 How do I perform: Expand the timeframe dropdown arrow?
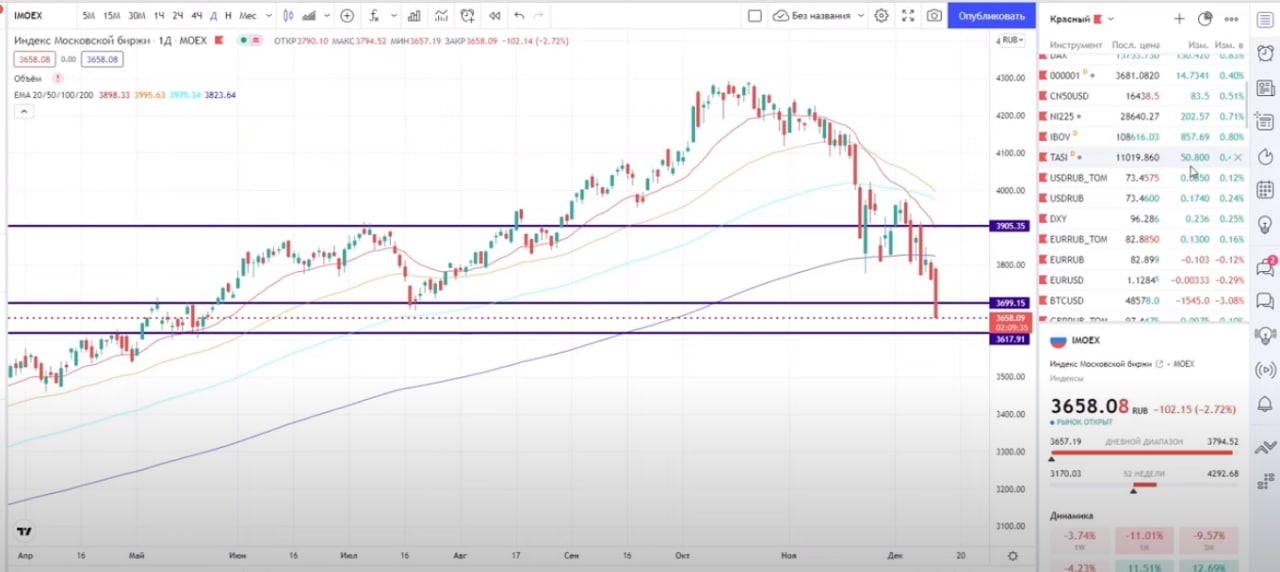pyautogui.click(x=267, y=16)
